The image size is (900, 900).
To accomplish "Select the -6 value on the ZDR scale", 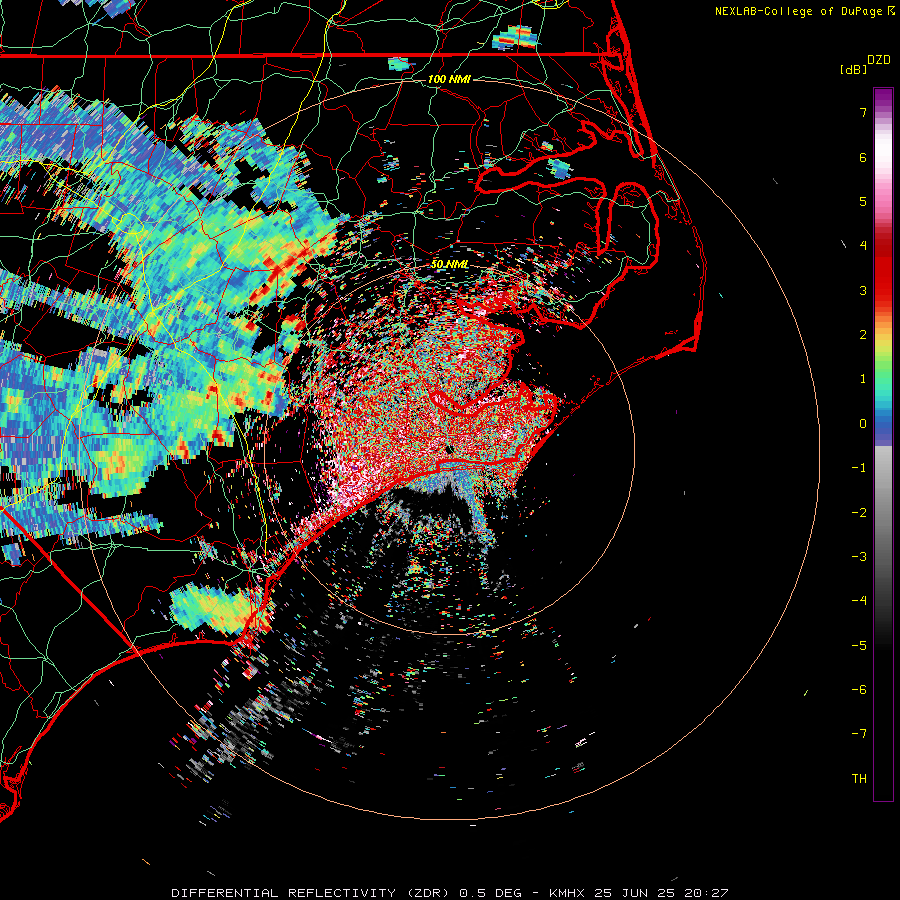I will pos(859,690).
